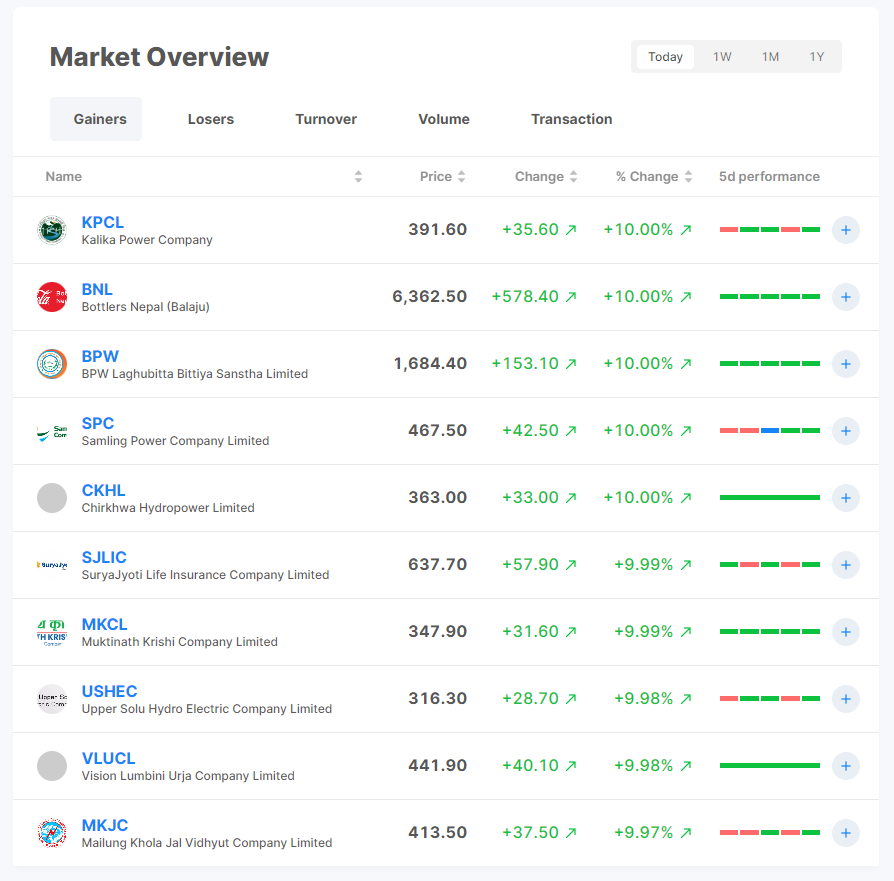Click the 5d performance column header
The image size is (894, 881).
point(769,177)
